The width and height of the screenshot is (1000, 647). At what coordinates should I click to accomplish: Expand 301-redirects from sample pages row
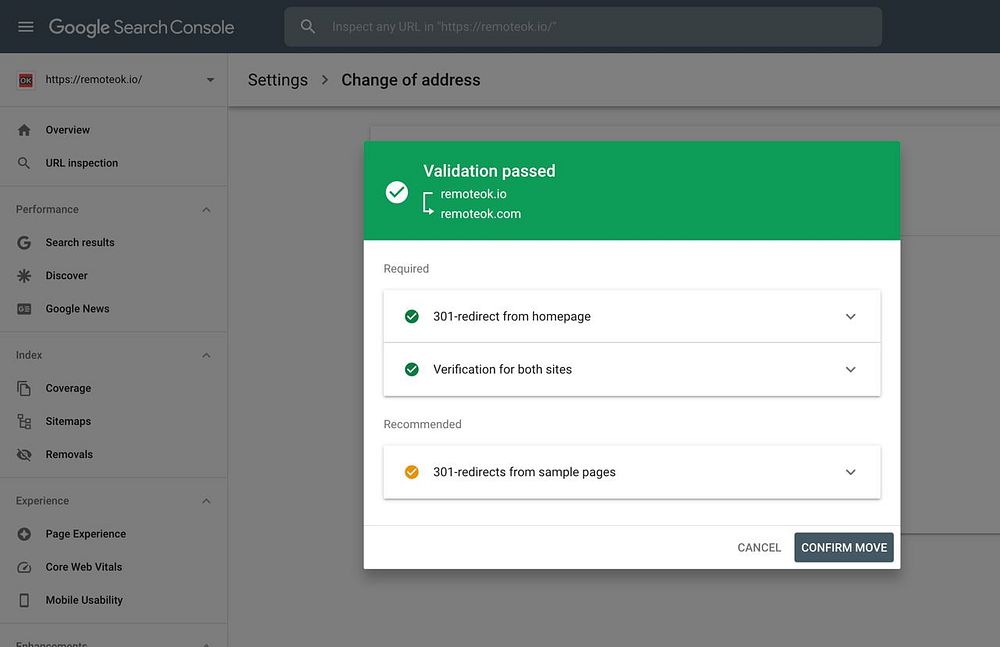pos(850,472)
